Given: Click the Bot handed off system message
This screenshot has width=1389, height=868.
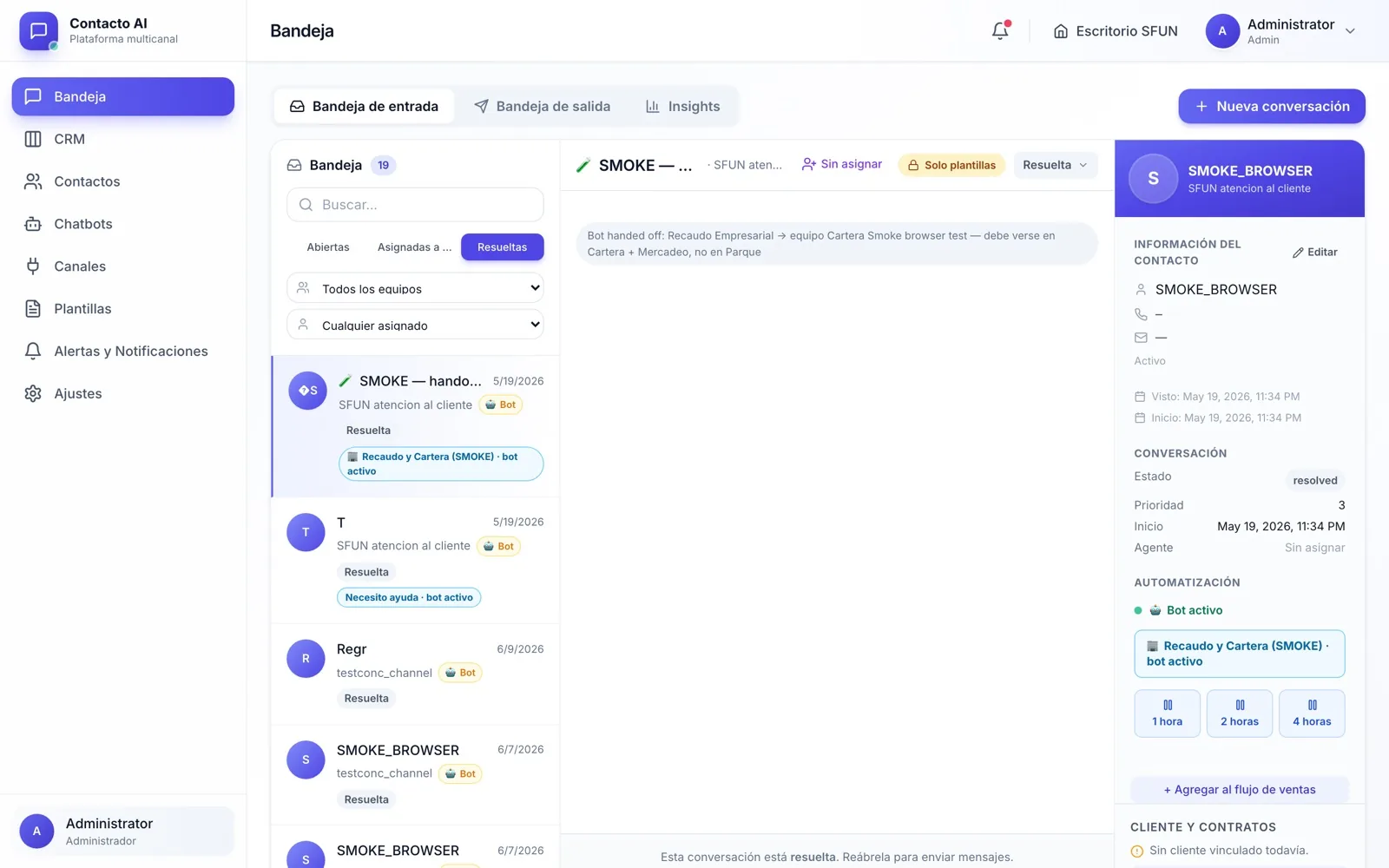Looking at the screenshot, I should 837,244.
